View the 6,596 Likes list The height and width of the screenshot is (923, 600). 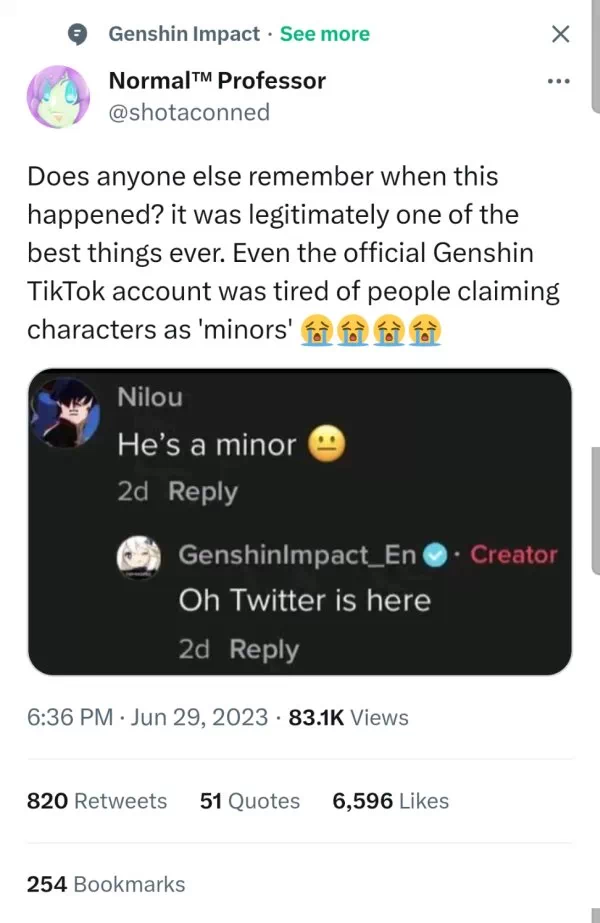tap(390, 801)
